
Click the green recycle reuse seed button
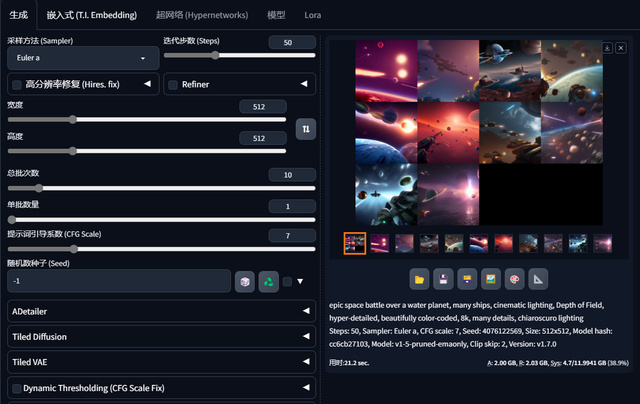point(269,282)
